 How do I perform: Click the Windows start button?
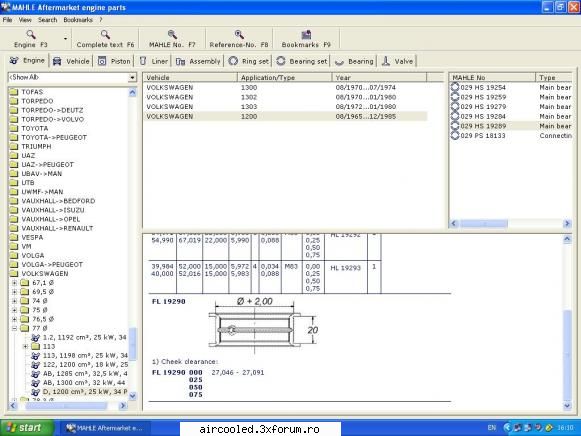(x=27, y=428)
